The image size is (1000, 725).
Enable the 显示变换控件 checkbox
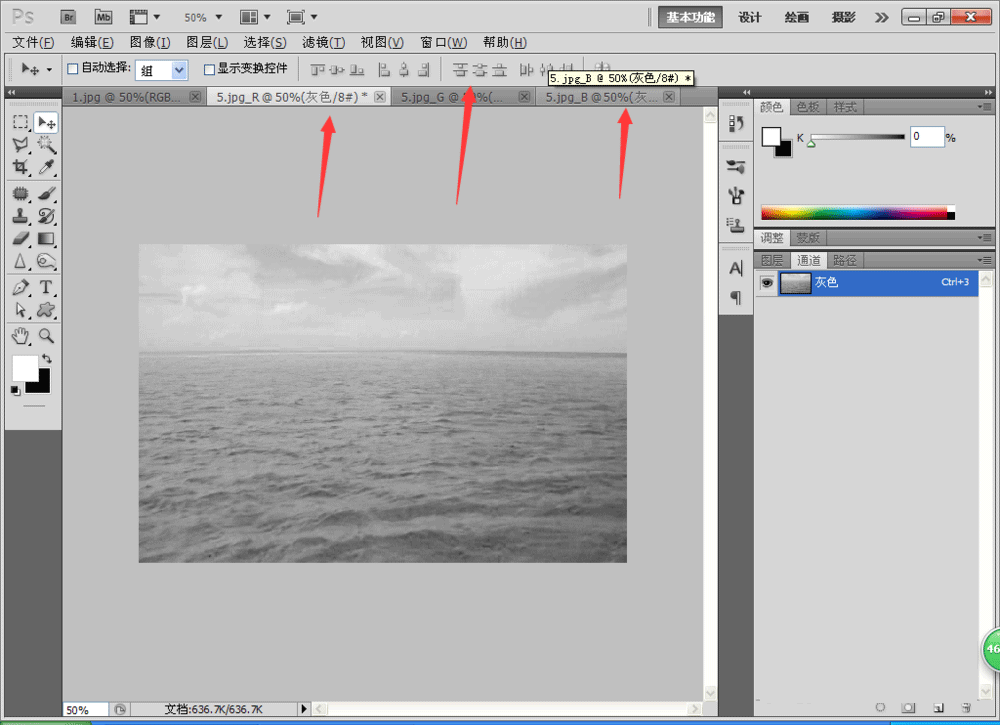(x=209, y=69)
